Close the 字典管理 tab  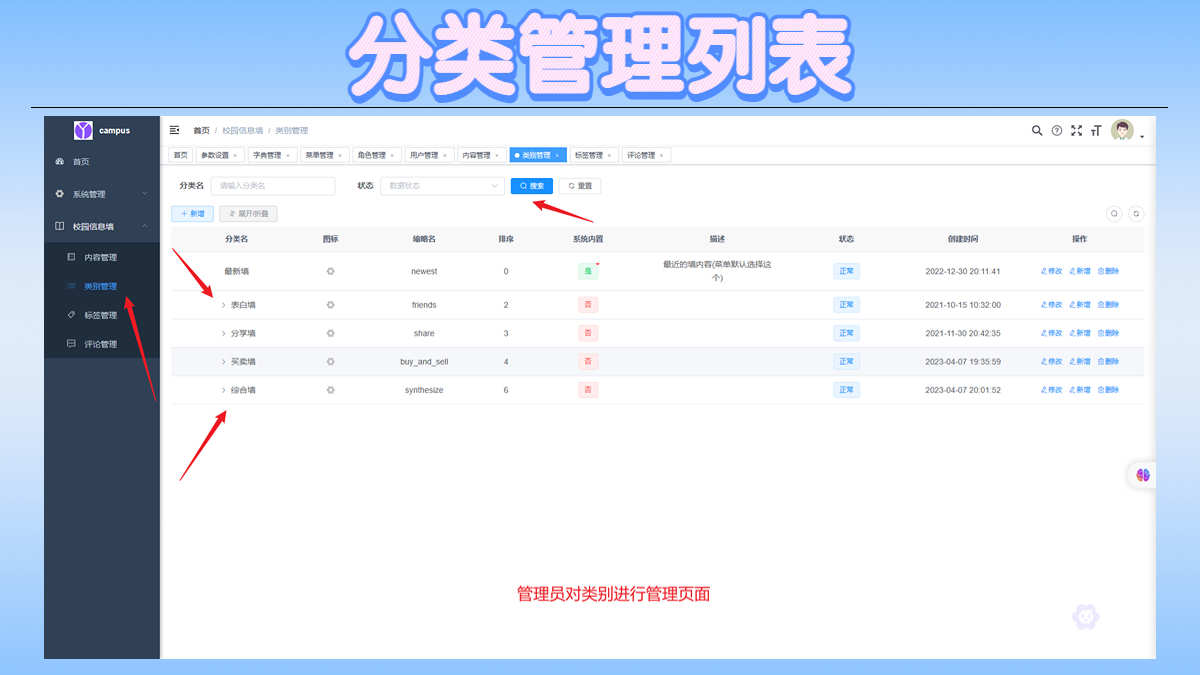pos(287,155)
